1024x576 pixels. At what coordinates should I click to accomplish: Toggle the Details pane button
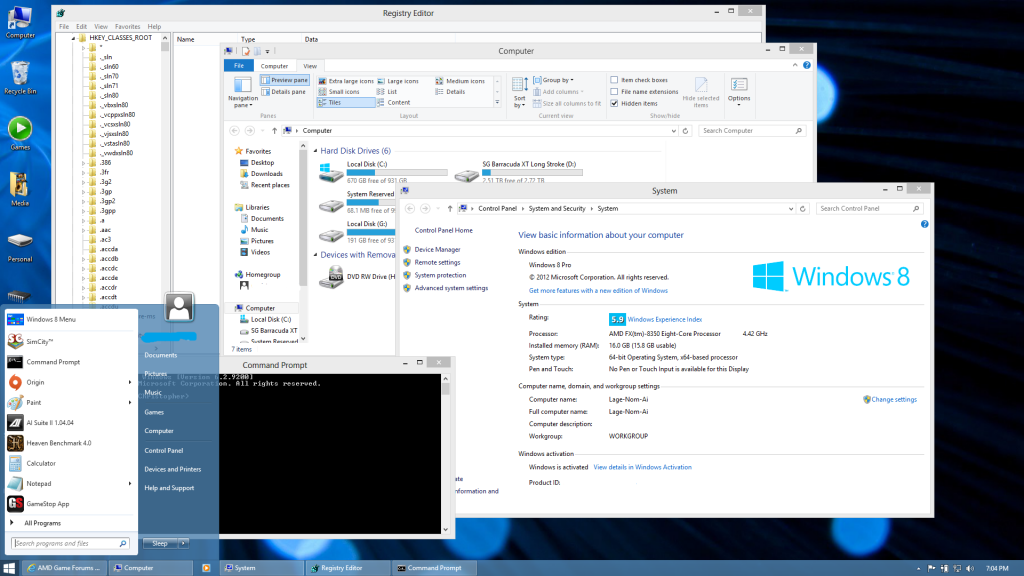click(x=283, y=92)
